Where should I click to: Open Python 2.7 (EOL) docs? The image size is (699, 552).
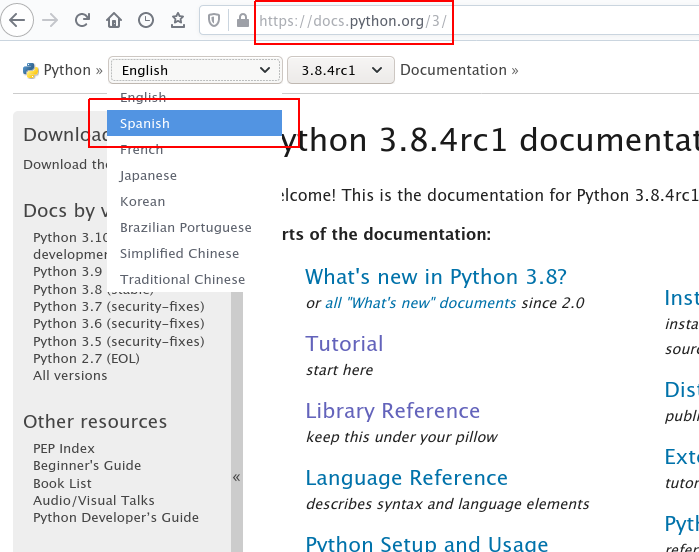tap(86, 358)
